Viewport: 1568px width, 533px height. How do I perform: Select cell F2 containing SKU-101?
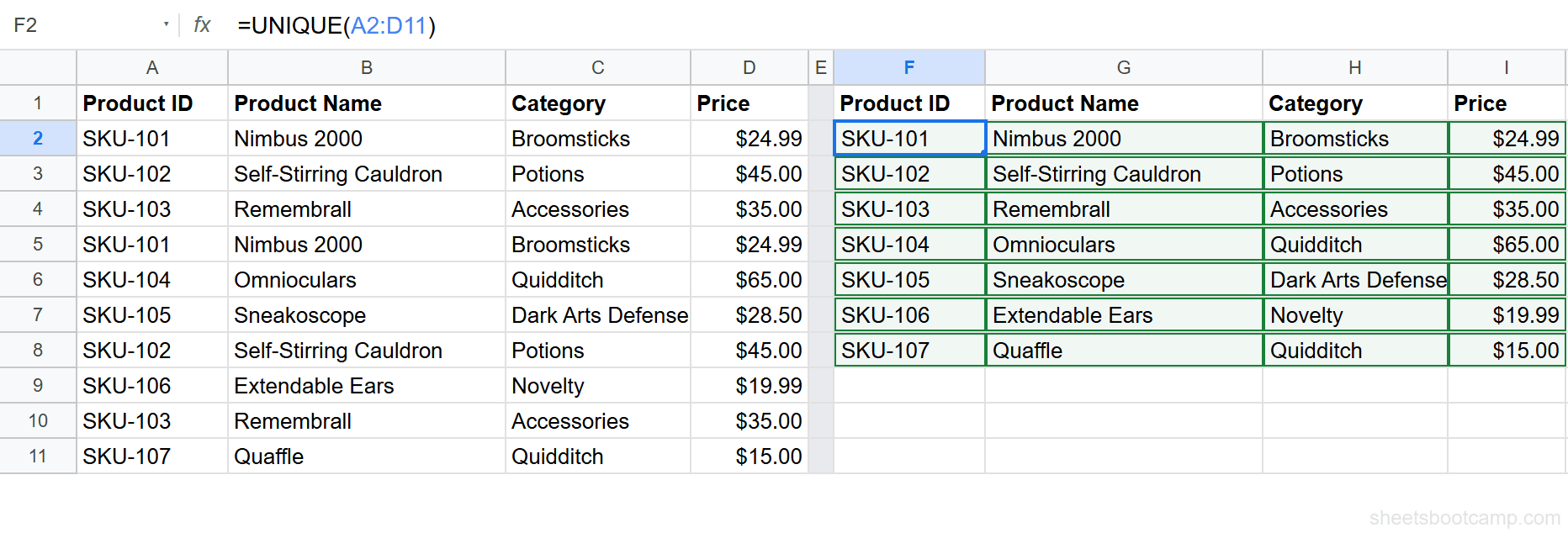(x=908, y=138)
